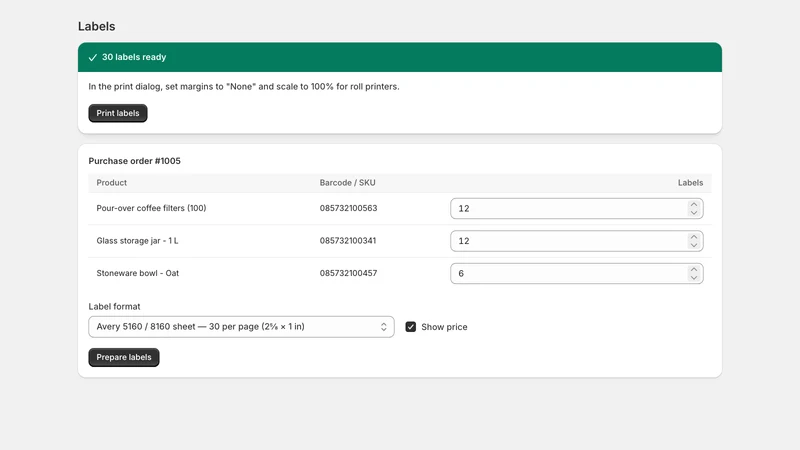Click the 'Pour-over coffee filters (100)' product name
This screenshot has width=800, height=450.
pos(152,208)
